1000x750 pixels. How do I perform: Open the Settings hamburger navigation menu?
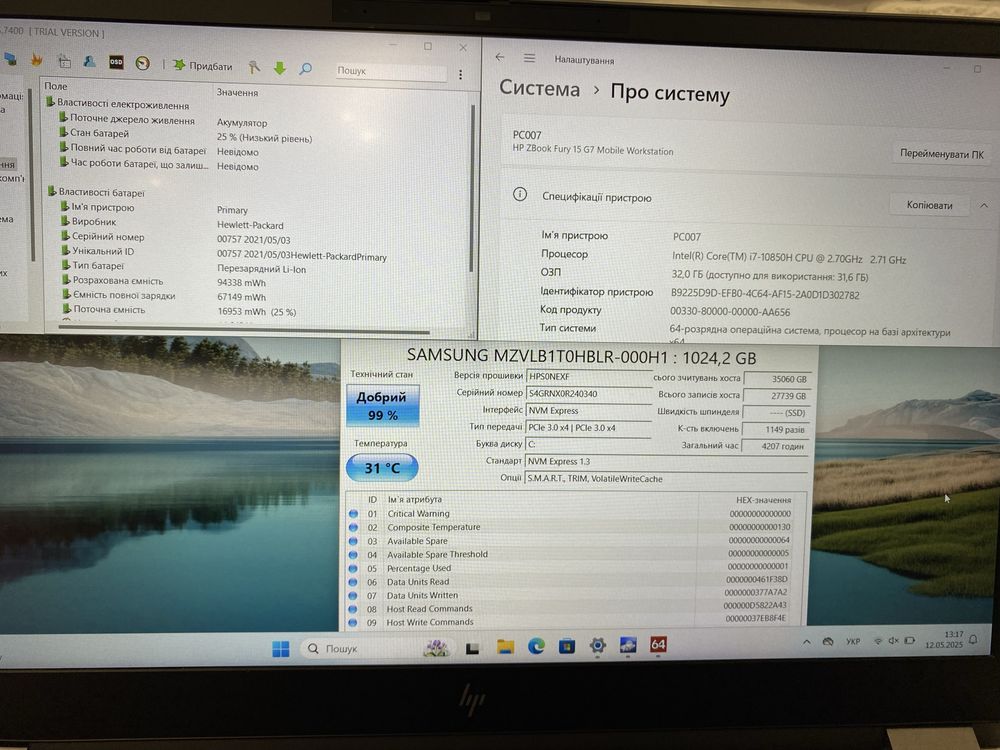point(529,58)
